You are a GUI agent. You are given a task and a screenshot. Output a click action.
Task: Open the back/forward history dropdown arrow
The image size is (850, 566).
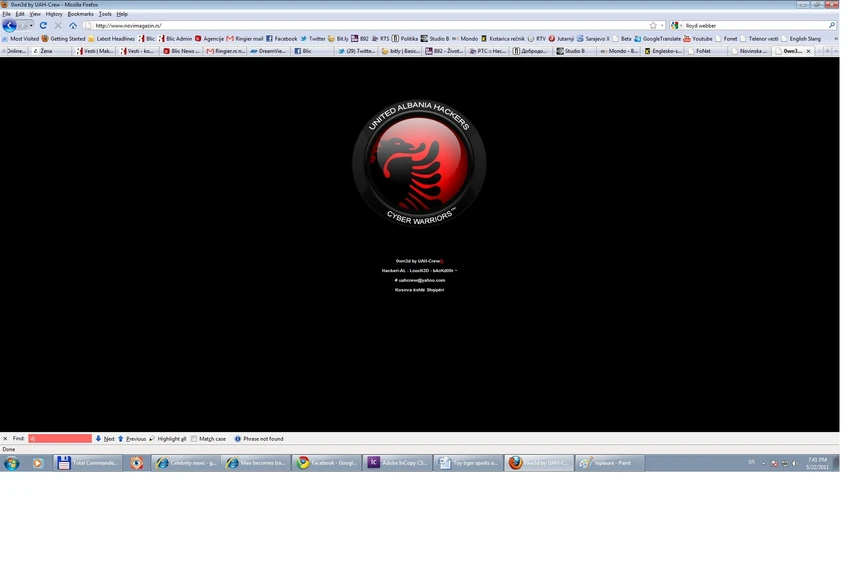pyautogui.click(x=31, y=25)
